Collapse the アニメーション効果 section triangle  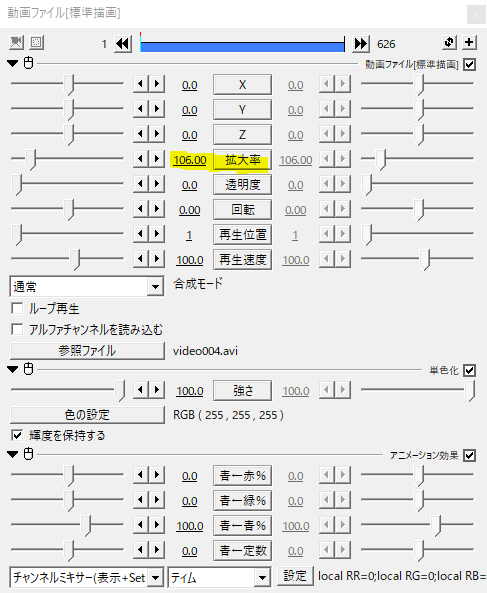(12, 454)
